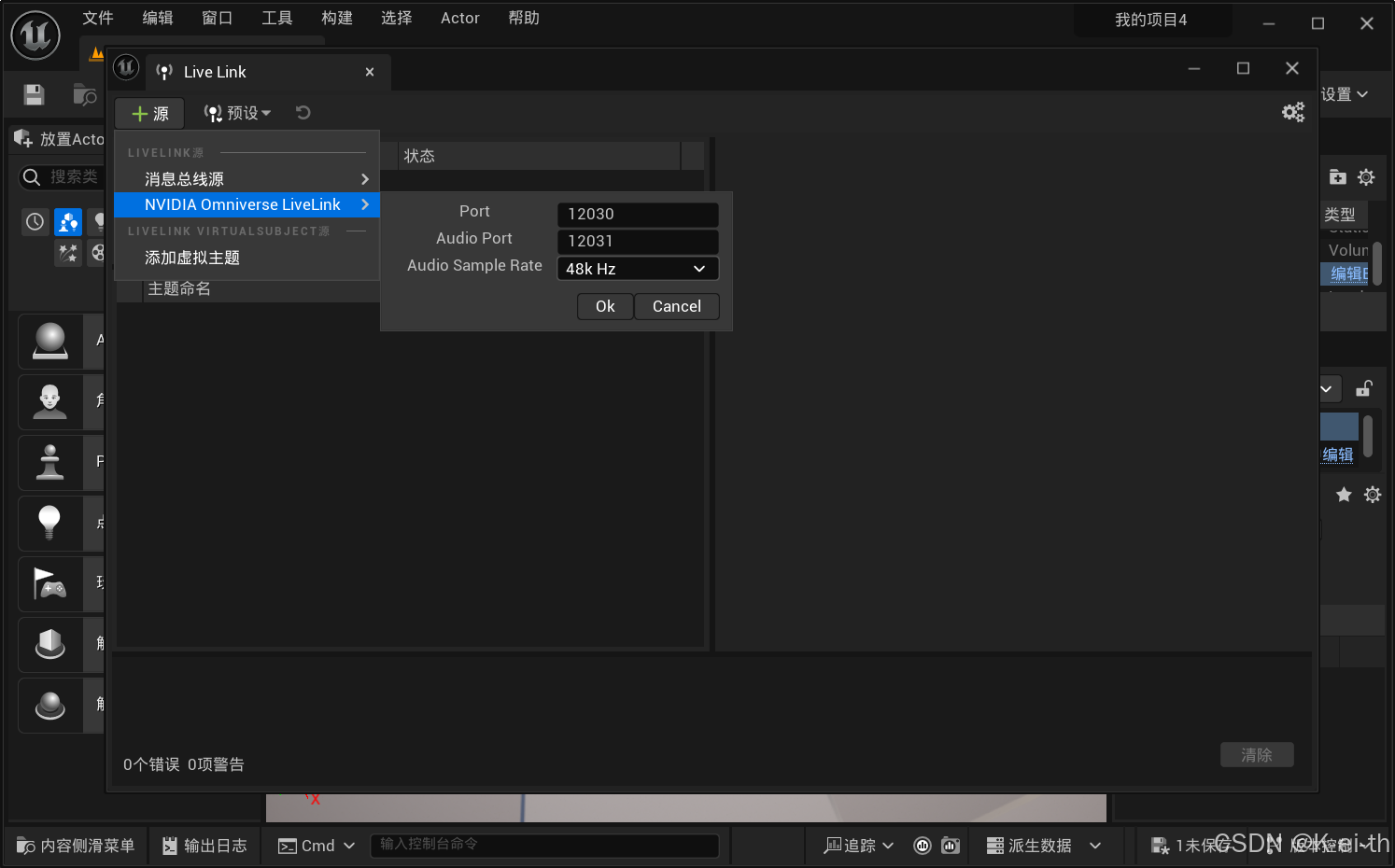Click the Ok button

605,306
